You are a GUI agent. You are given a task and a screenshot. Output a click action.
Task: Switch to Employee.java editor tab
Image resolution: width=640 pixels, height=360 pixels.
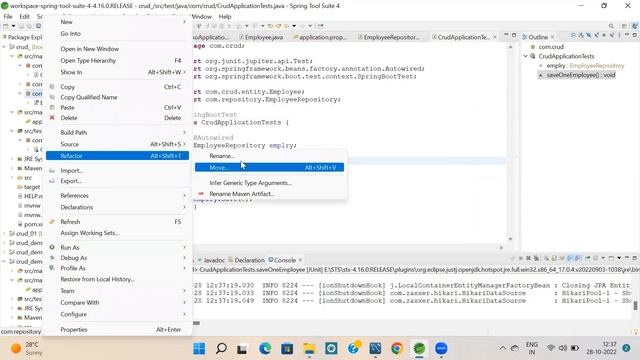[x=261, y=37]
